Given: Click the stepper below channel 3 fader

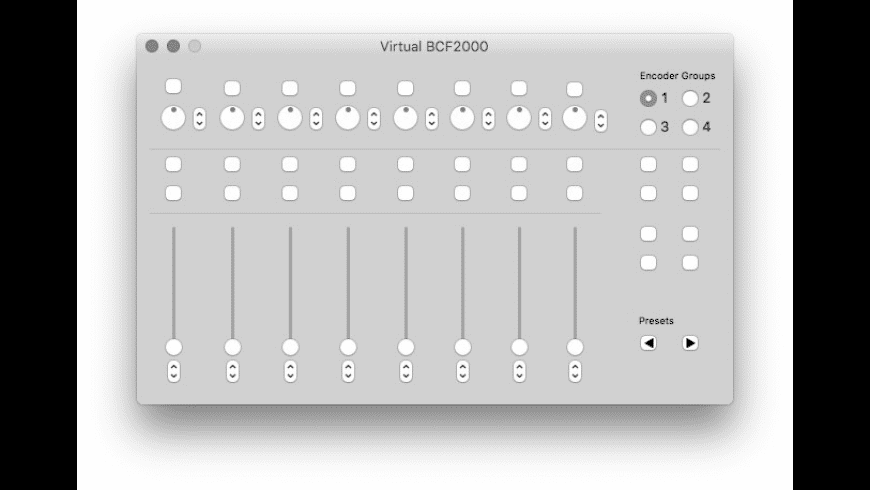Looking at the screenshot, I should tap(290, 371).
